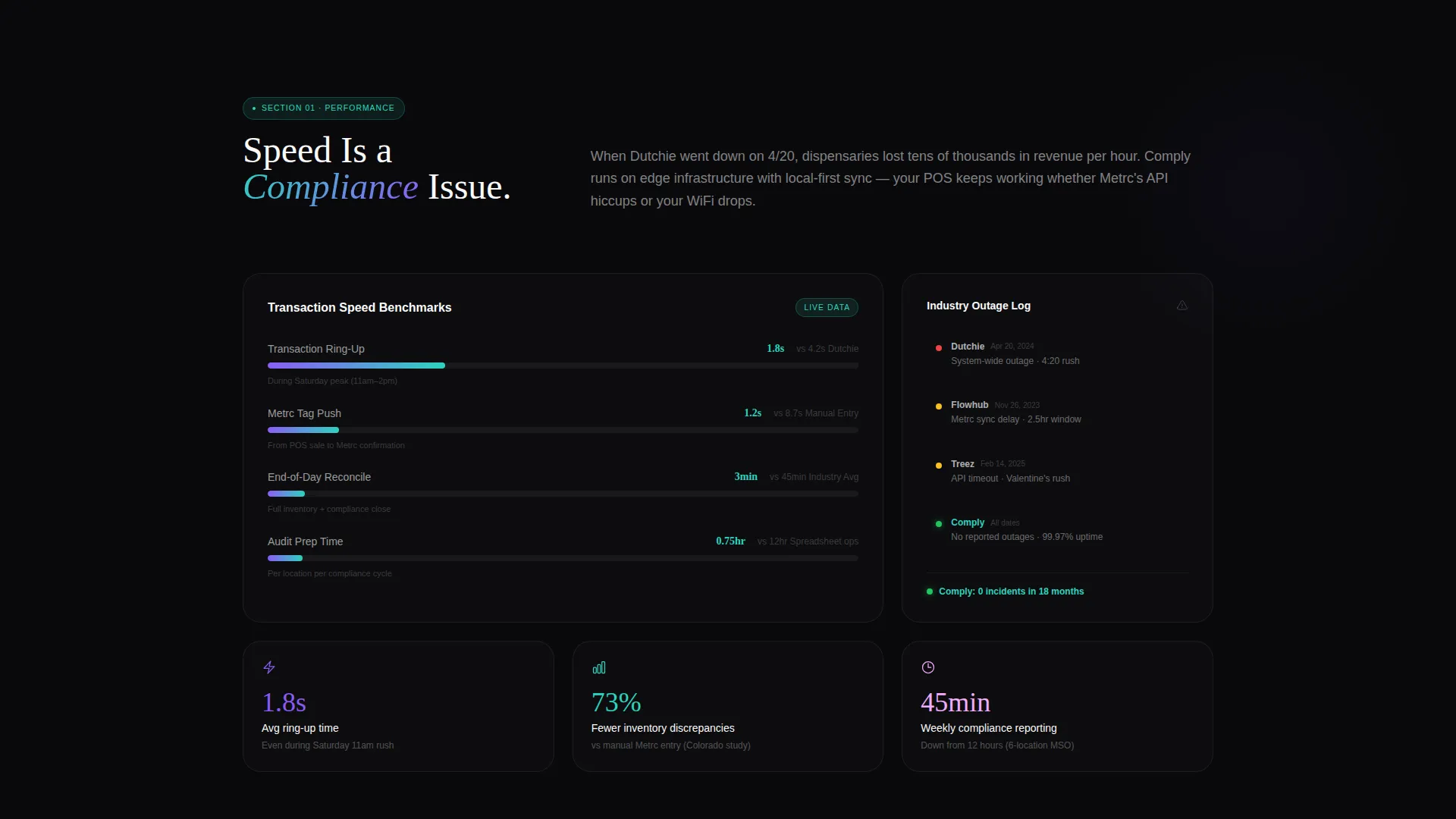Click the '1.8s' ring-up benchmark value

click(x=775, y=349)
